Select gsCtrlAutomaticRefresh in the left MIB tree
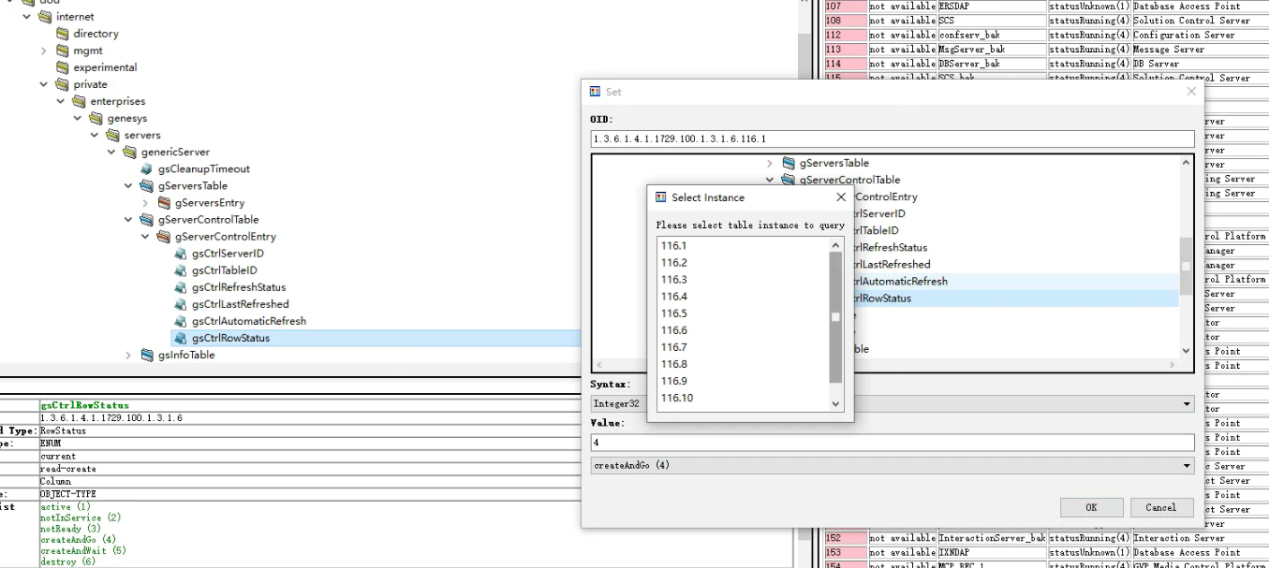This screenshot has height=568, width=1269. click(x=249, y=321)
